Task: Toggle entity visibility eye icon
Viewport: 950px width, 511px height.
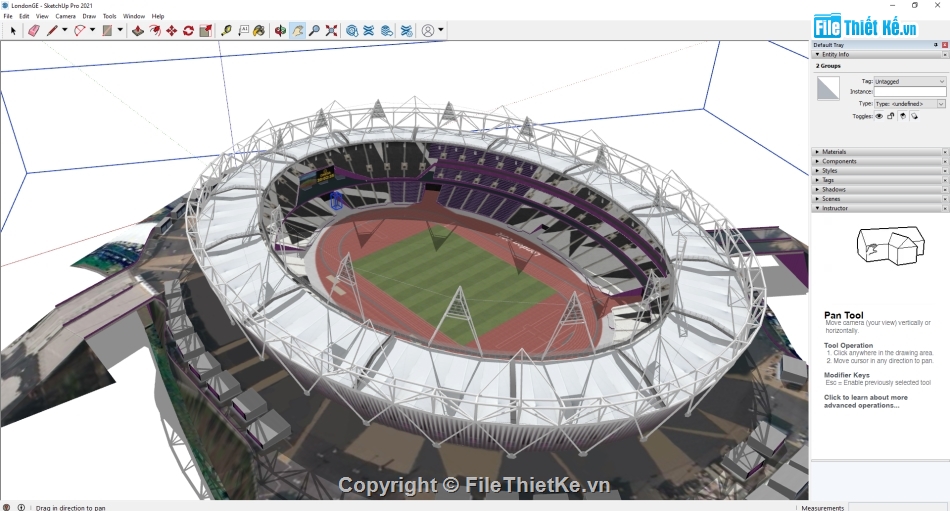Action: 879,116
